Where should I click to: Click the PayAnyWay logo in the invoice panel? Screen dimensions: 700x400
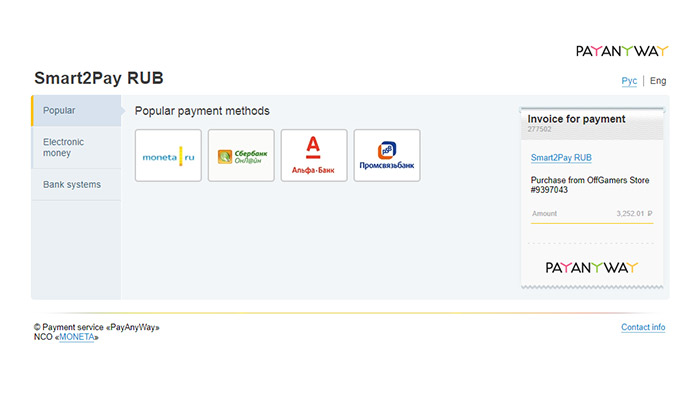coord(592,267)
